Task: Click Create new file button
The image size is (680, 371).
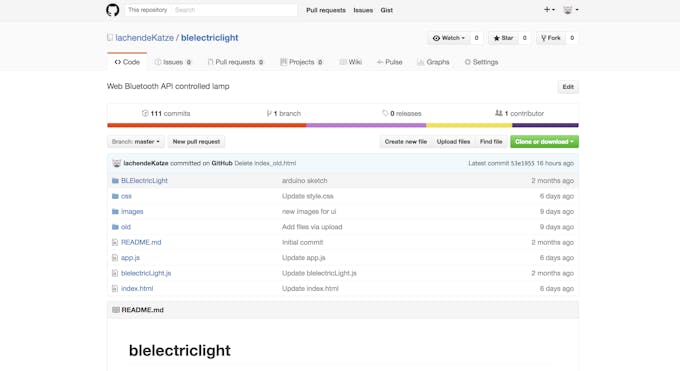Action: click(406, 141)
